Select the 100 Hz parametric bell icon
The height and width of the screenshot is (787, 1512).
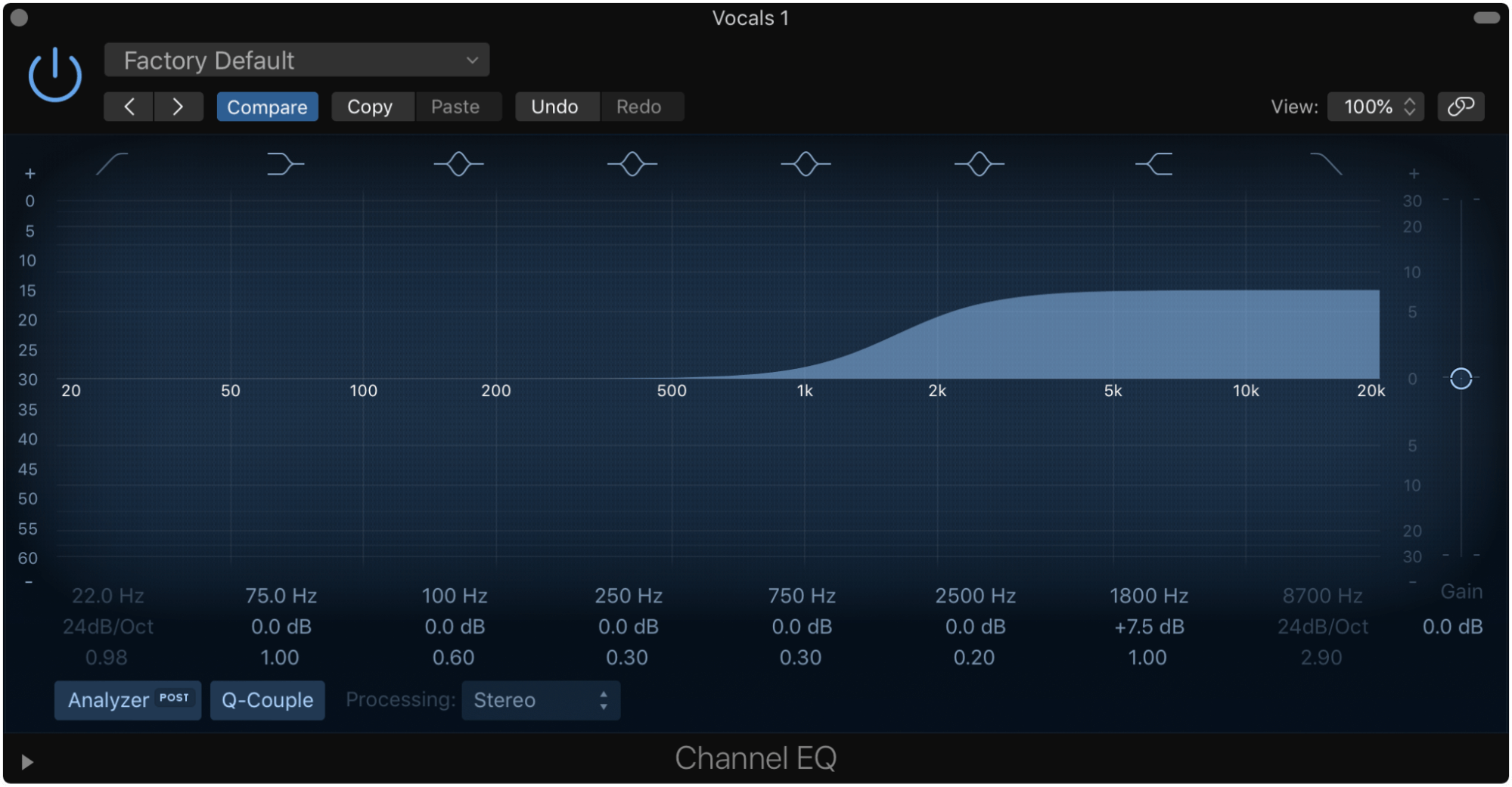[x=458, y=164]
